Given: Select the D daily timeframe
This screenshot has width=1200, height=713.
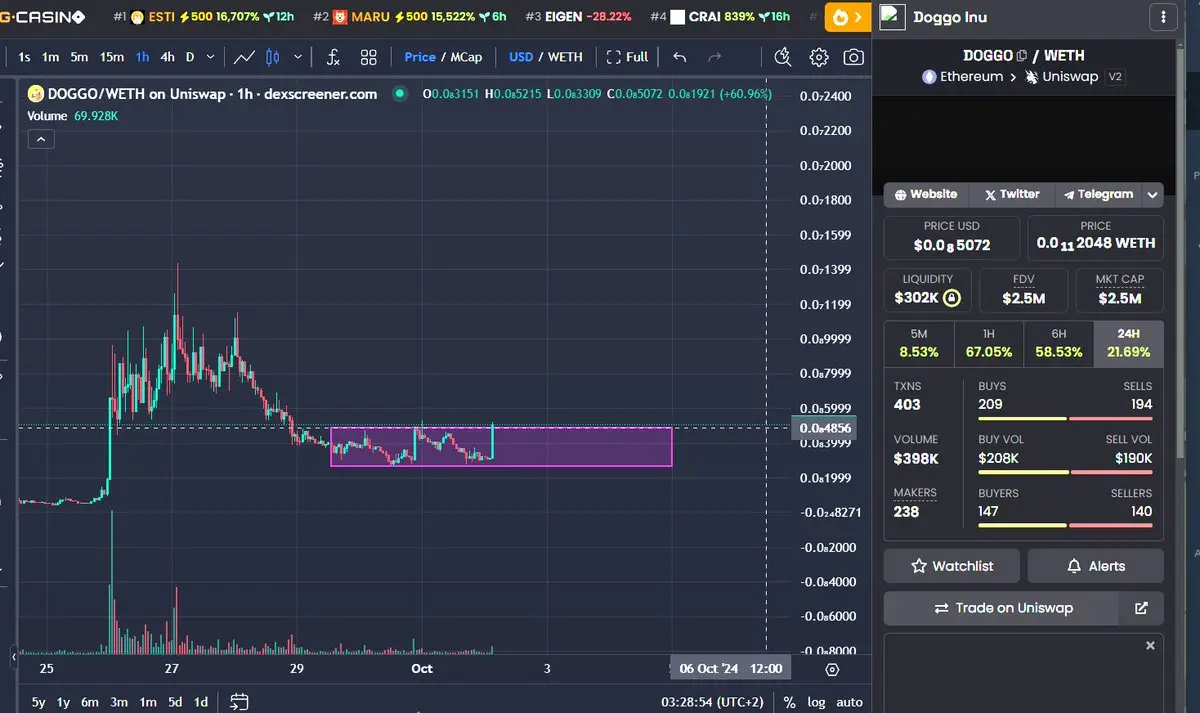Looking at the screenshot, I should click(x=190, y=57).
